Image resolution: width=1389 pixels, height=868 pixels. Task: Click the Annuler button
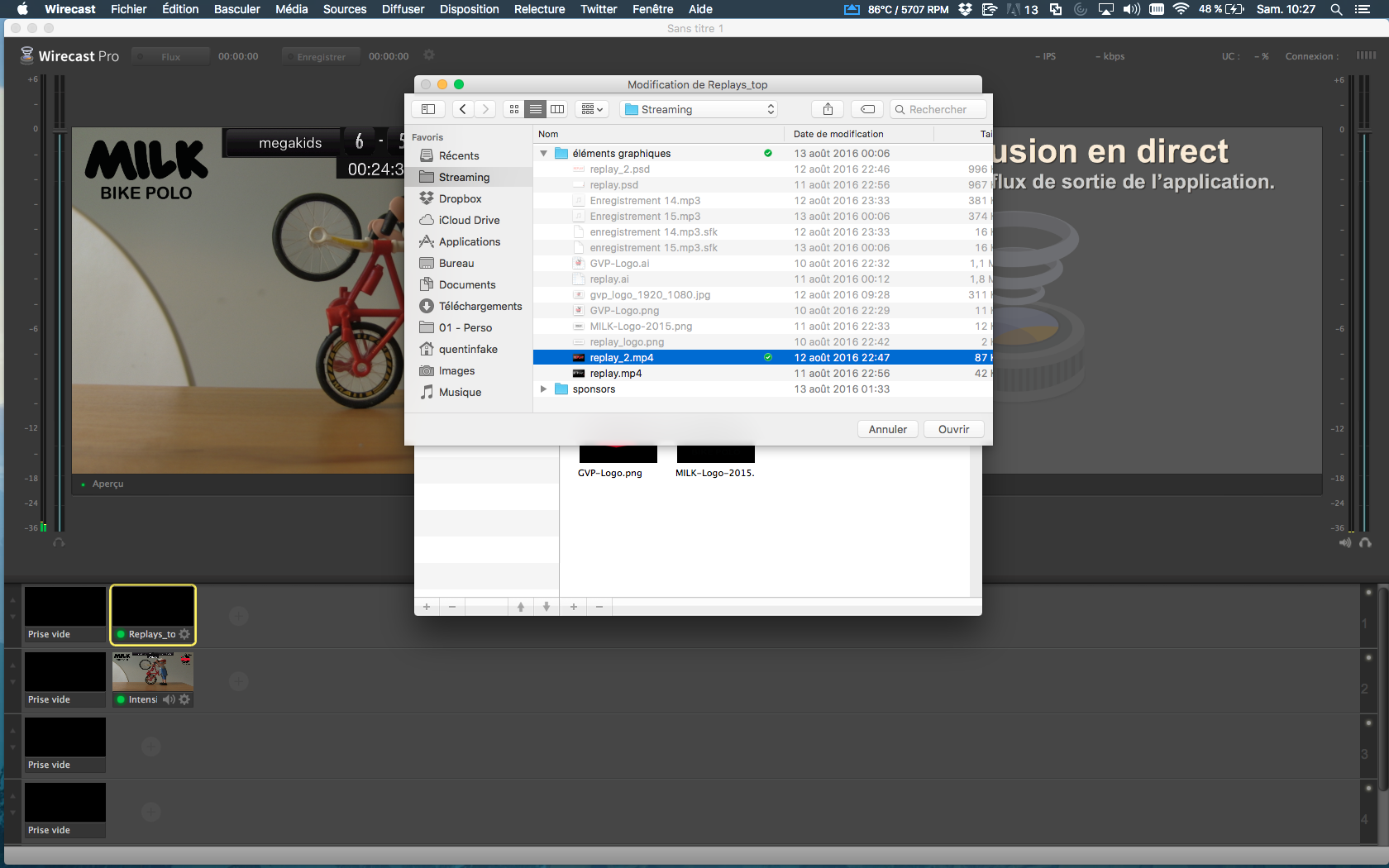[x=887, y=429]
